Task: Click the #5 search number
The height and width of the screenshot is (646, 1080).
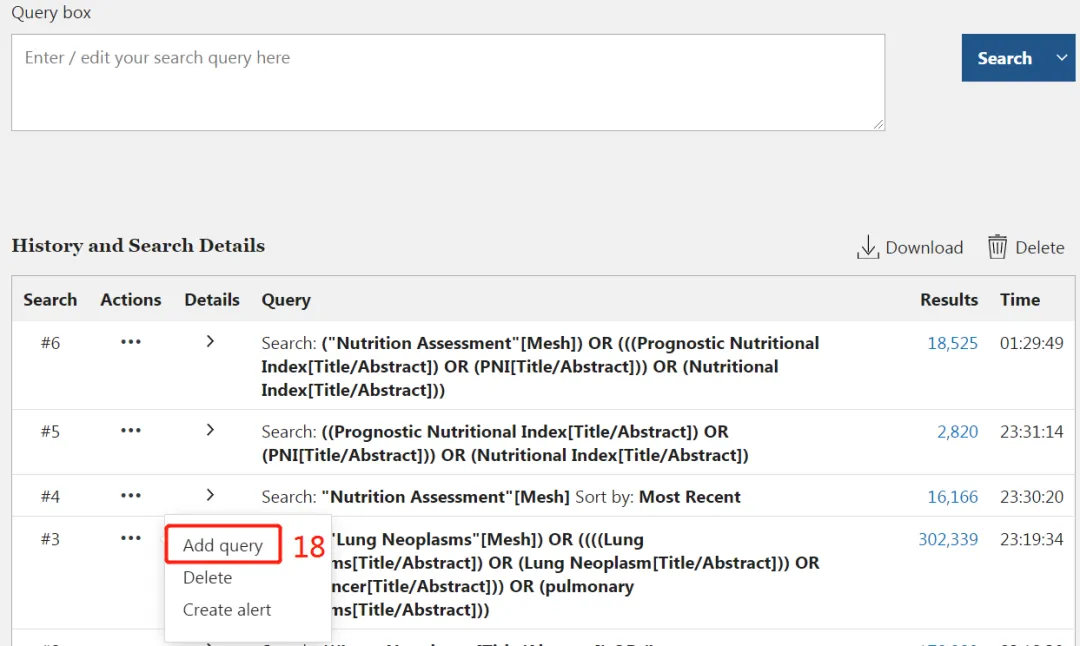Action: [x=50, y=432]
